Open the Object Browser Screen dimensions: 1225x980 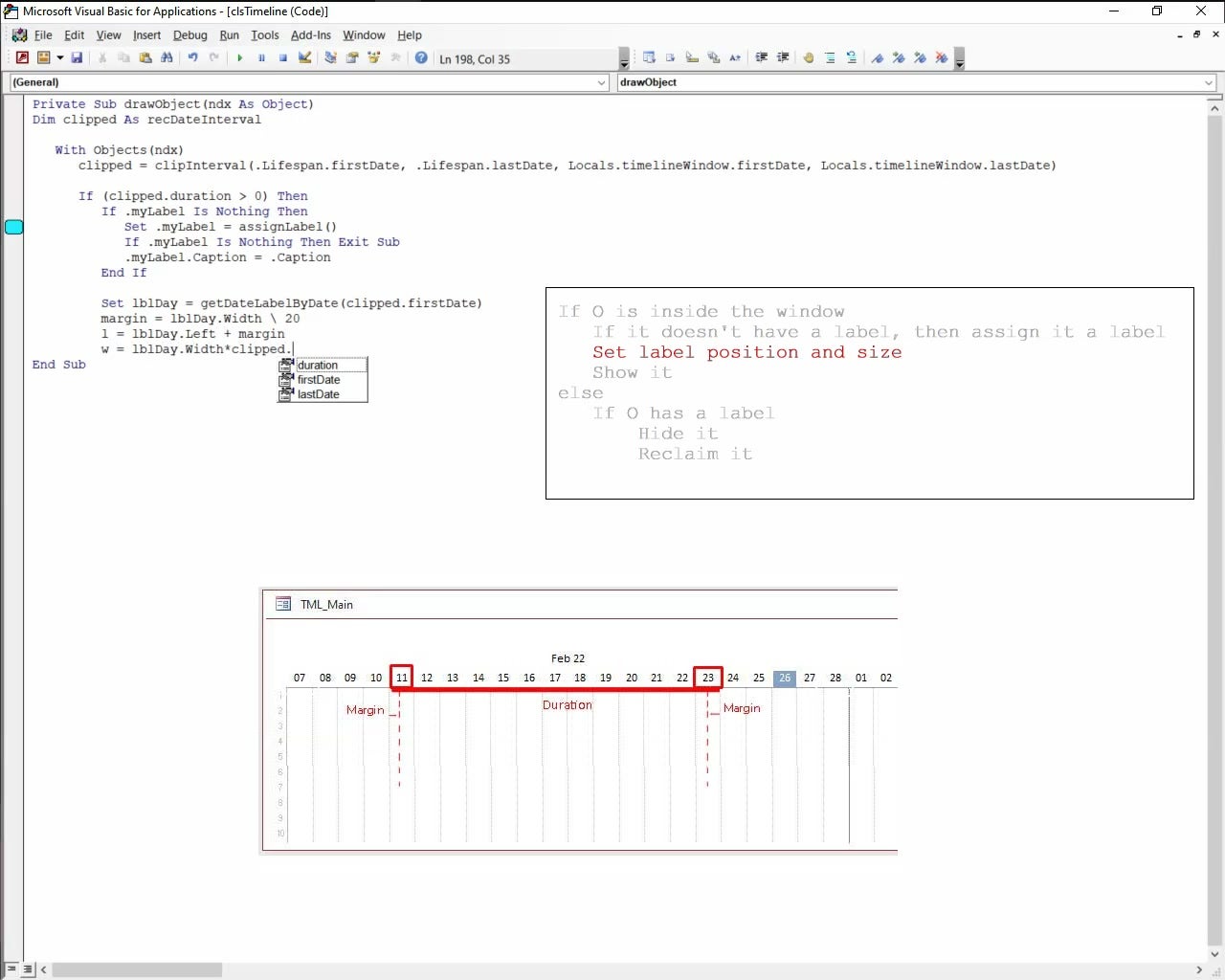point(375,57)
